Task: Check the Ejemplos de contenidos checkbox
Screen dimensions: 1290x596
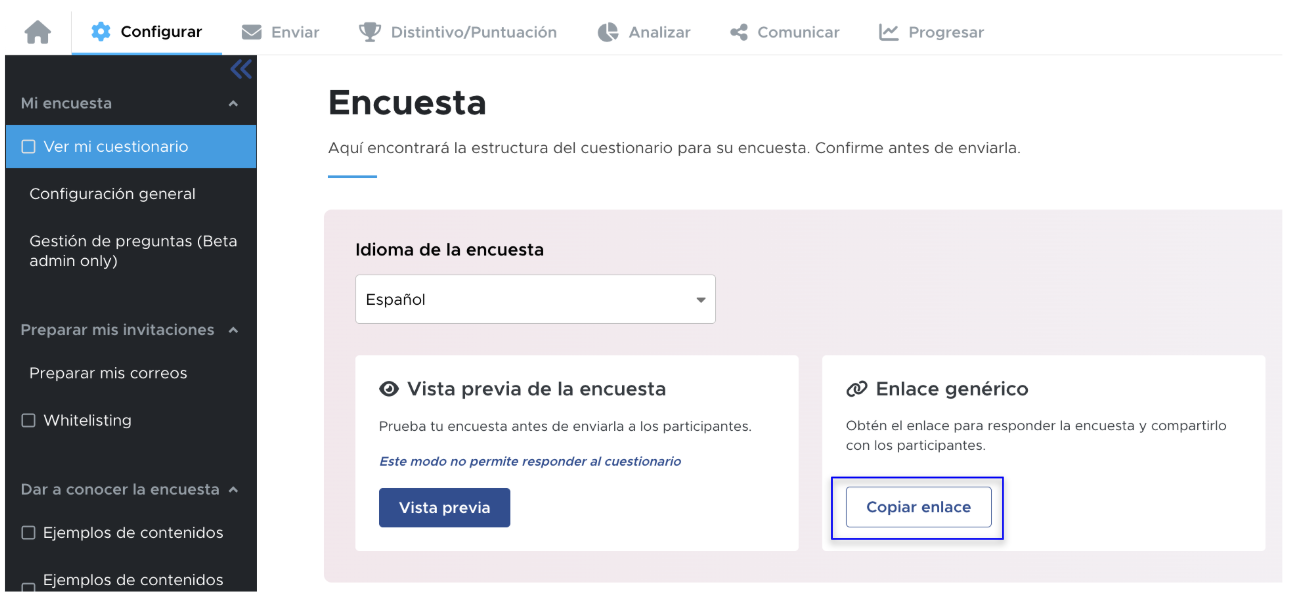Action: [29, 533]
